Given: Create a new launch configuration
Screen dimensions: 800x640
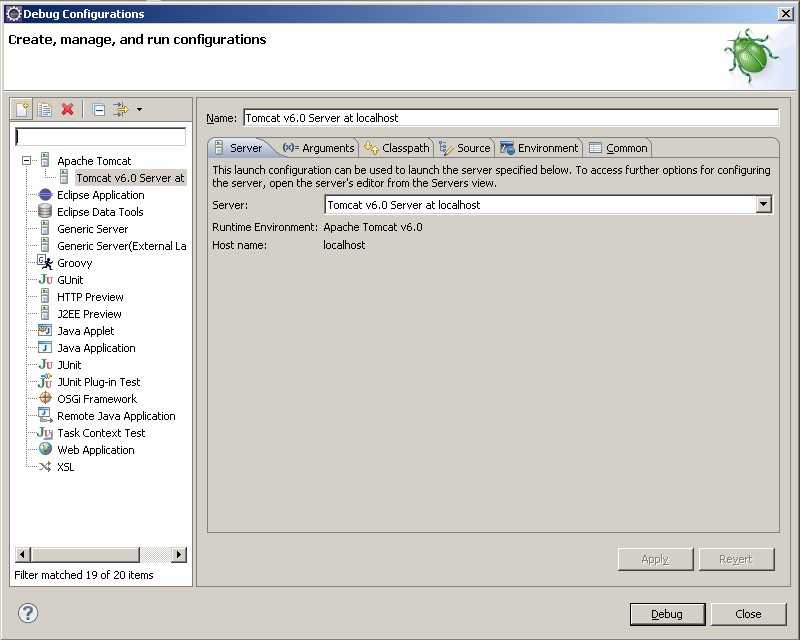Looking at the screenshot, I should point(23,109).
